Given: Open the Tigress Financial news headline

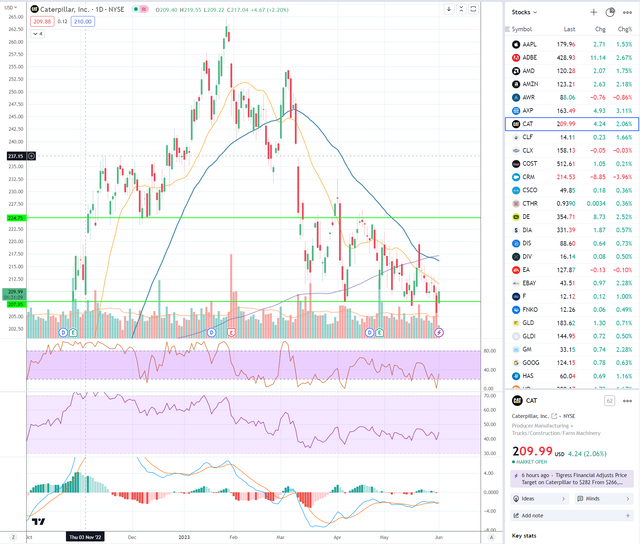Looking at the screenshot, I should [x=572, y=479].
